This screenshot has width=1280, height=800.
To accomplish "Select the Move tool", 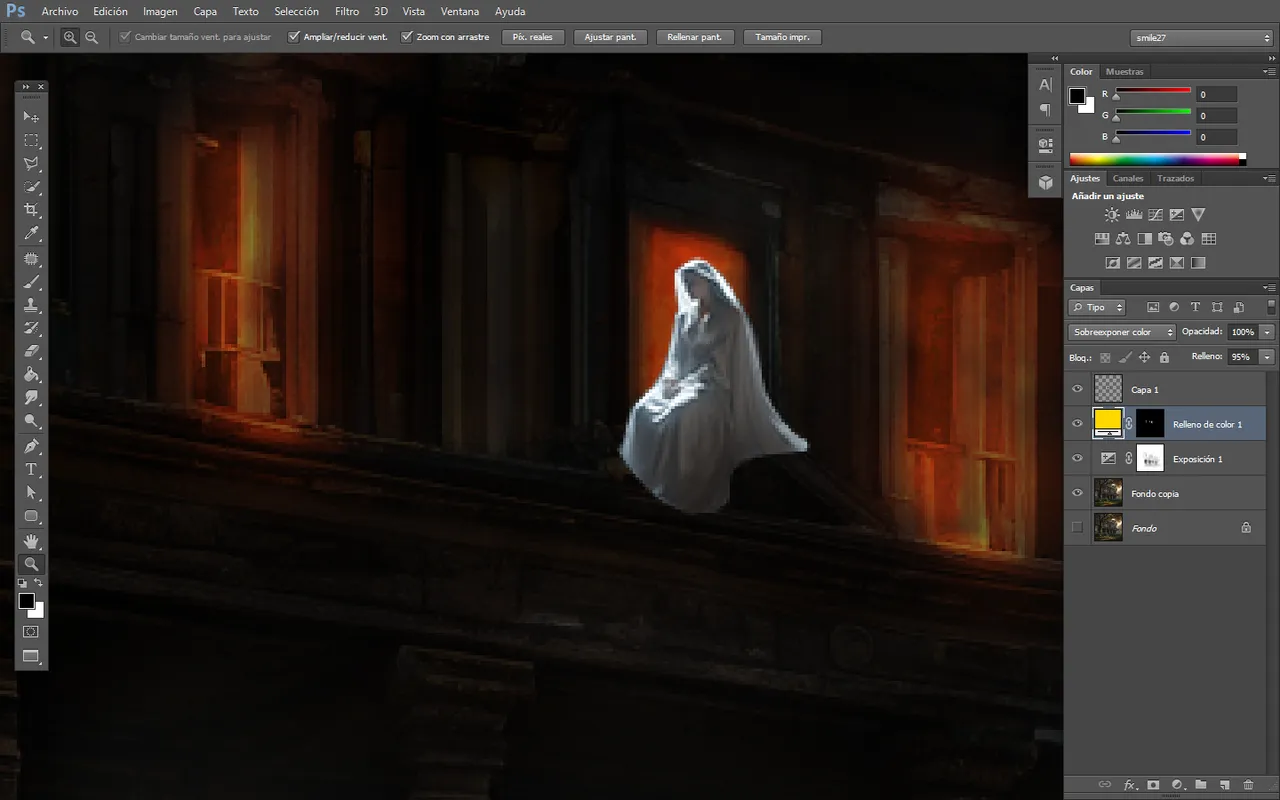I will (x=31, y=116).
